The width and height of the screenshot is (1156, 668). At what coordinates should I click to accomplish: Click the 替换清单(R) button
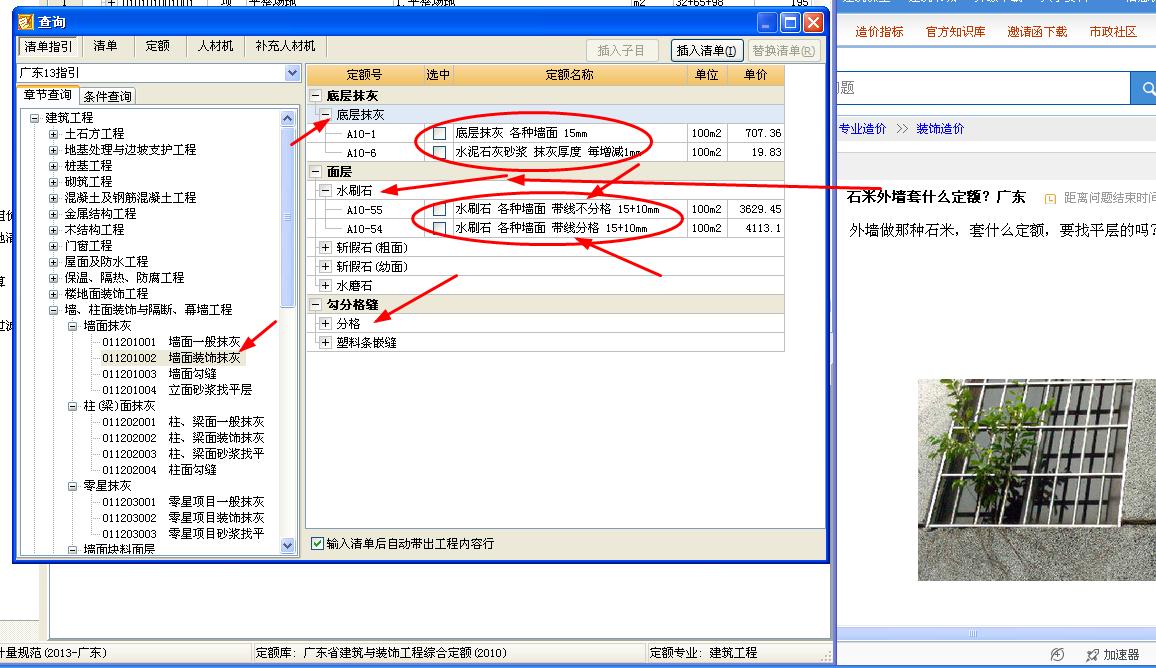784,51
